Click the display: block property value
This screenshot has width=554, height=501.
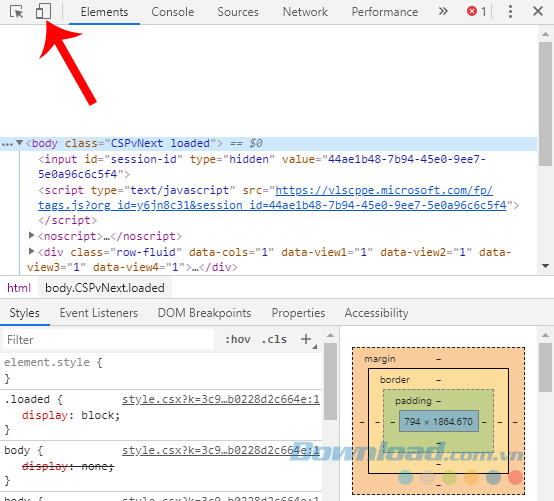100,415
